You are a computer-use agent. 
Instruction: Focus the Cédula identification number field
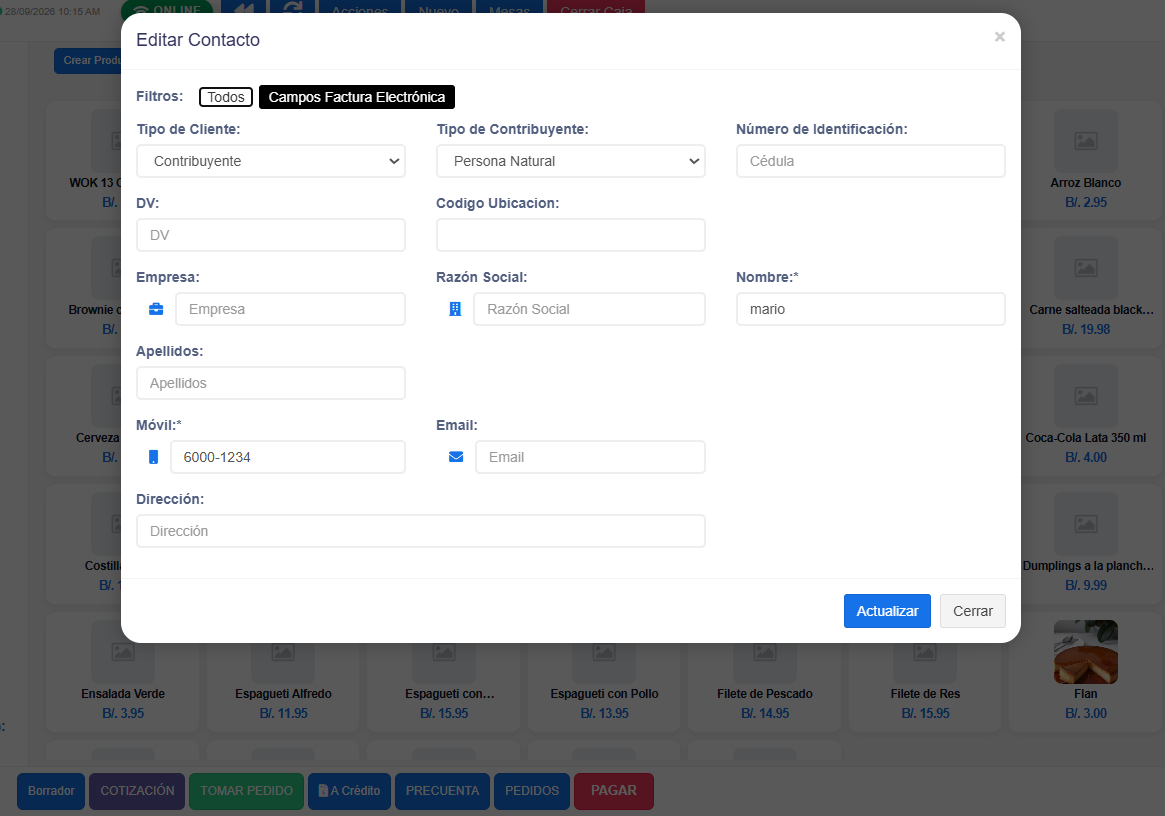point(871,161)
